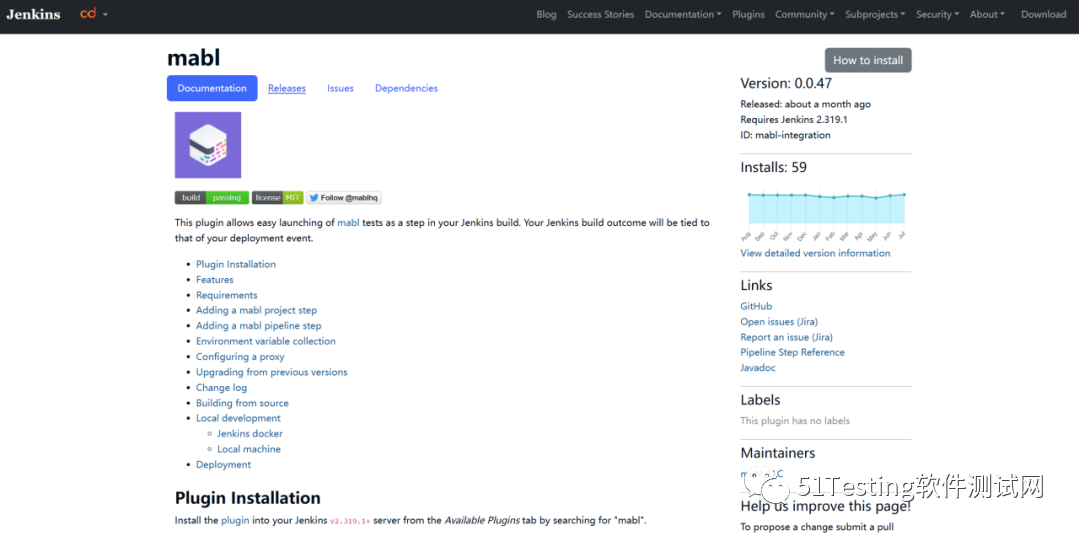
Task: Open Adding a mabl pipeline step
Action: pos(259,325)
